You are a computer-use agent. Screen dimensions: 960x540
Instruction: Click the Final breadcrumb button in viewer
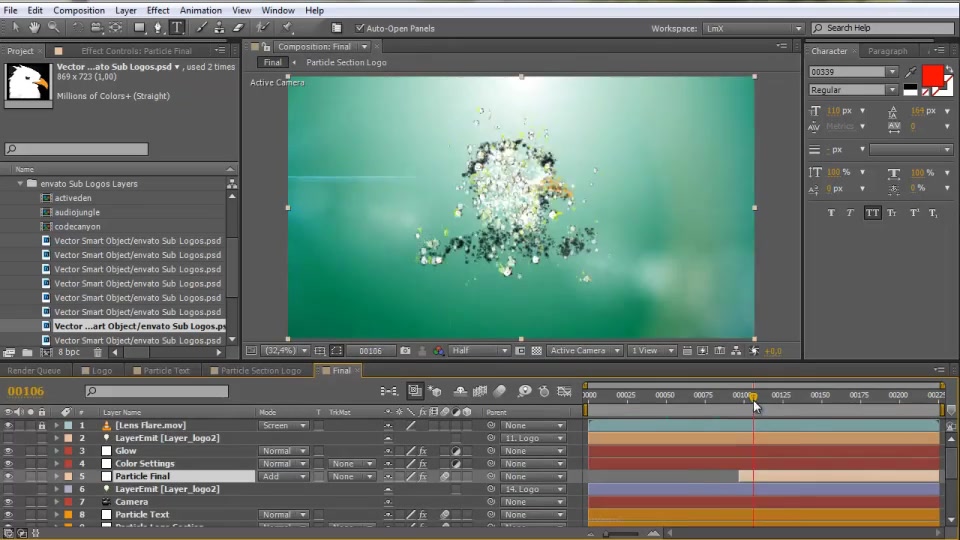(x=272, y=62)
